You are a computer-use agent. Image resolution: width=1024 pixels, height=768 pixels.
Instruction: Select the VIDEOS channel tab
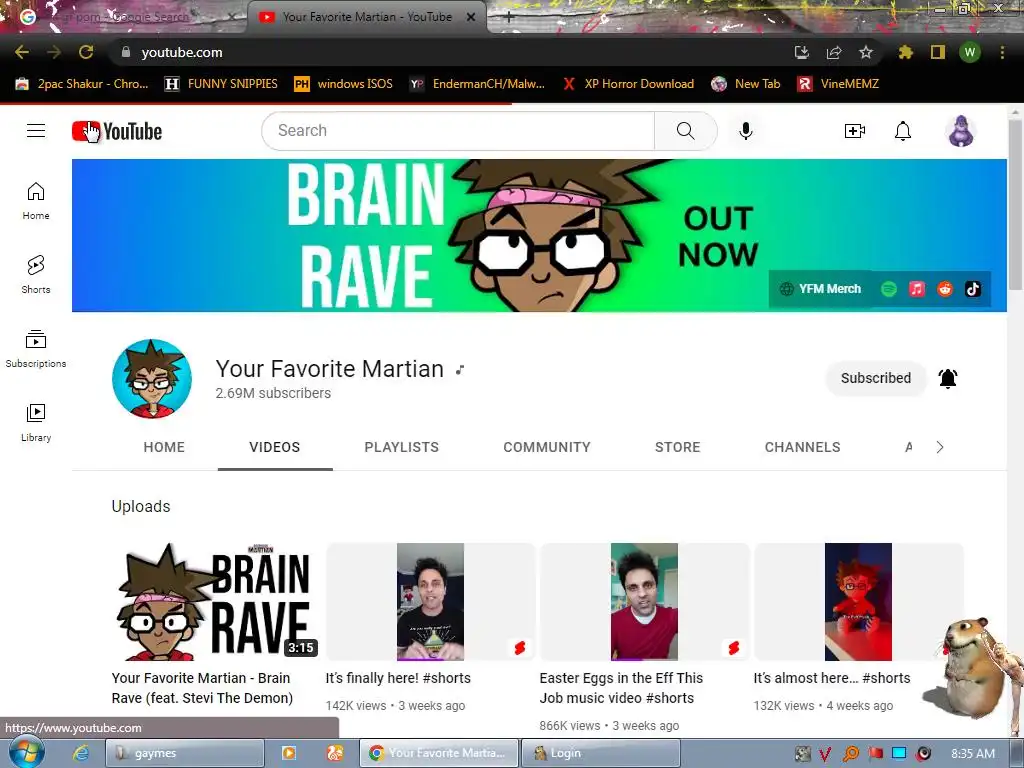click(275, 447)
